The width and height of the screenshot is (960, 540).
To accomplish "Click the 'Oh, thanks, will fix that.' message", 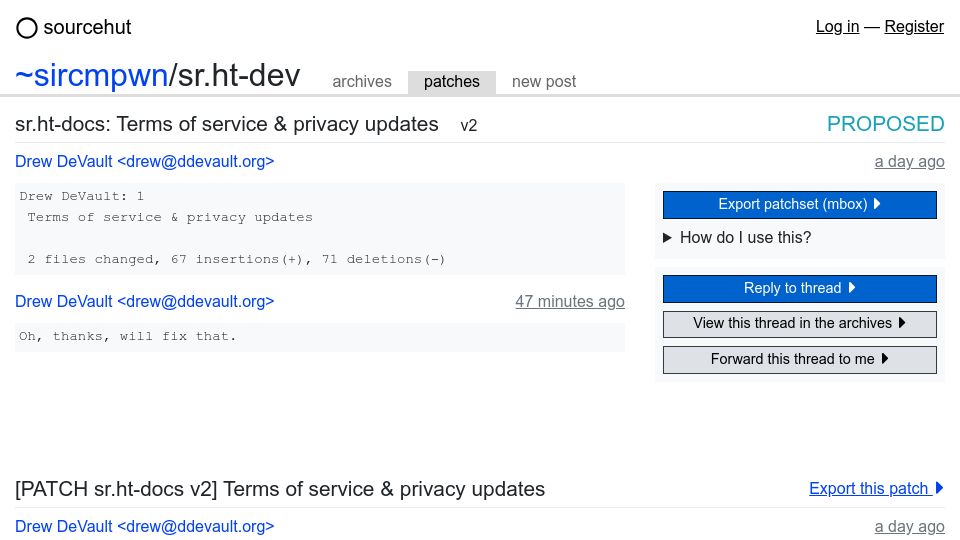I will coord(127,336).
